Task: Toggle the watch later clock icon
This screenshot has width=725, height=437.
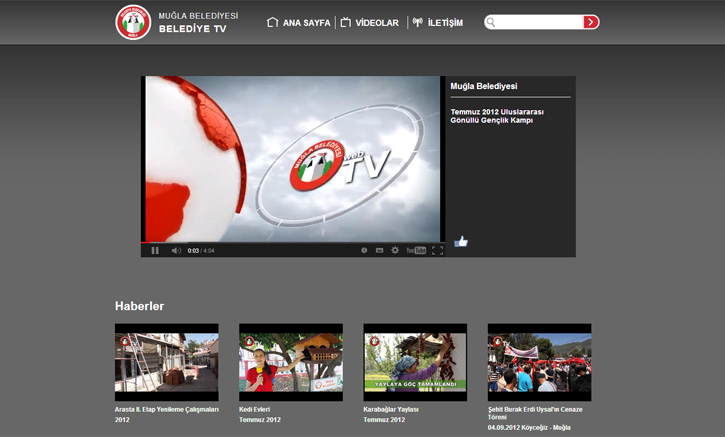Action: coord(364,250)
